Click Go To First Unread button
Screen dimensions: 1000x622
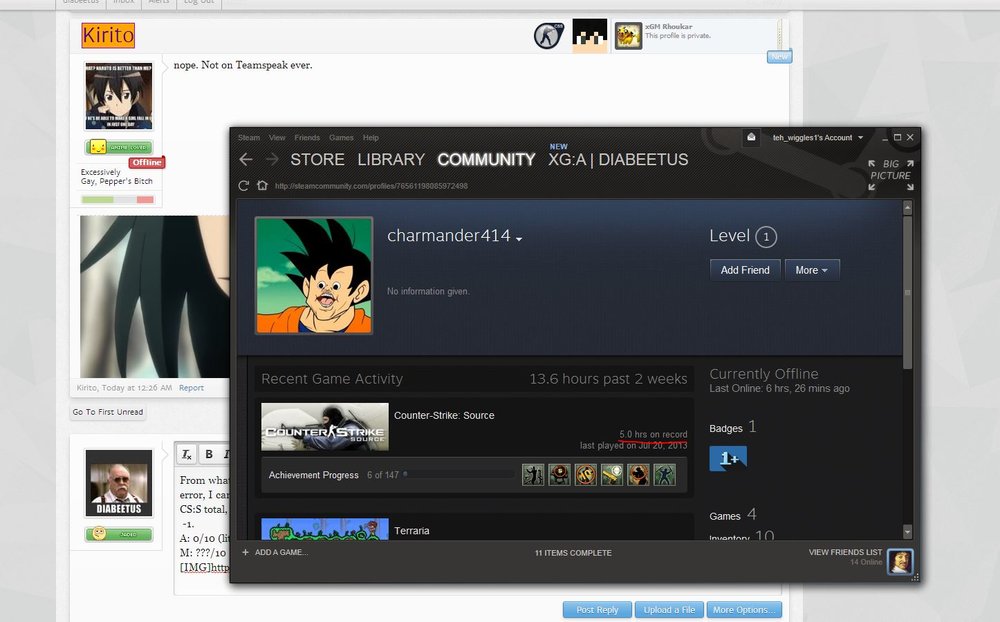(108, 412)
